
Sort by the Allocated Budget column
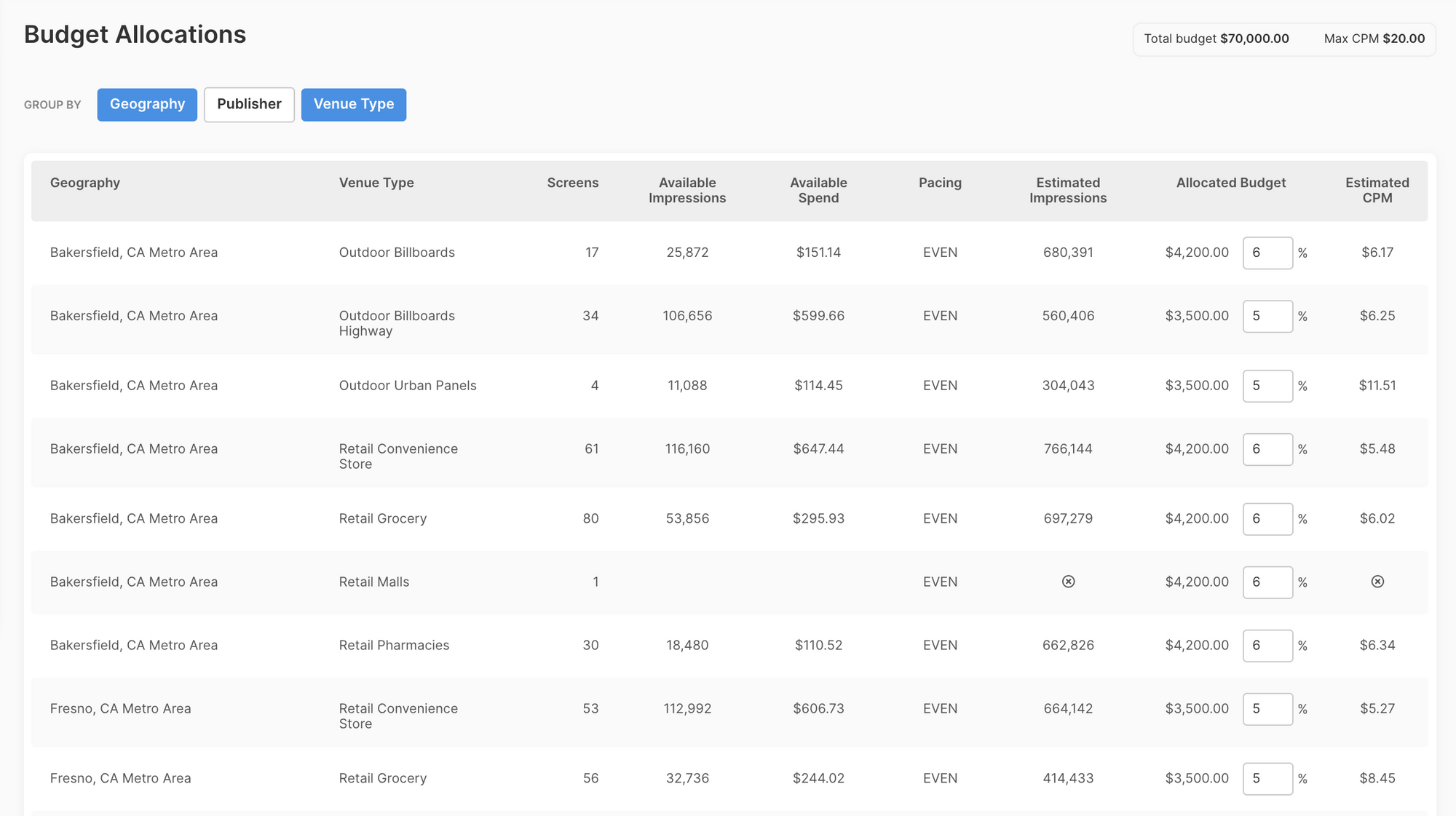point(1230,183)
